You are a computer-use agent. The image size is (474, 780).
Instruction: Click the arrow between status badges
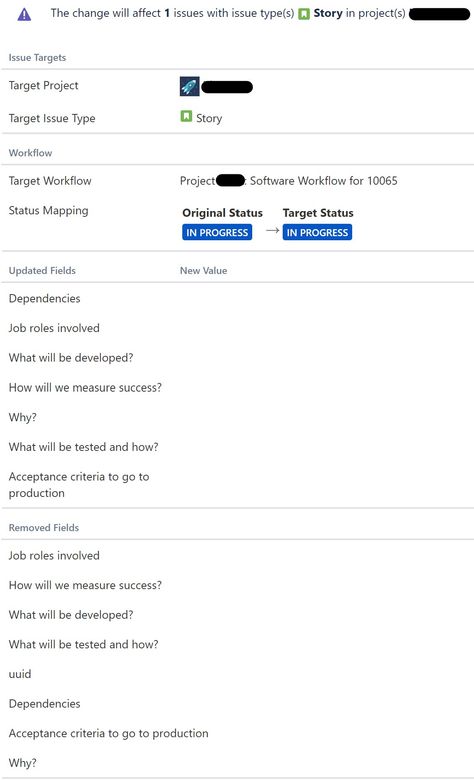click(x=272, y=230)
